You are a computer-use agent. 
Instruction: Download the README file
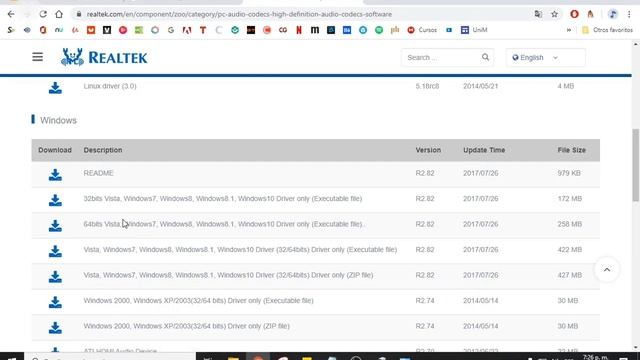tap(55, 175)
